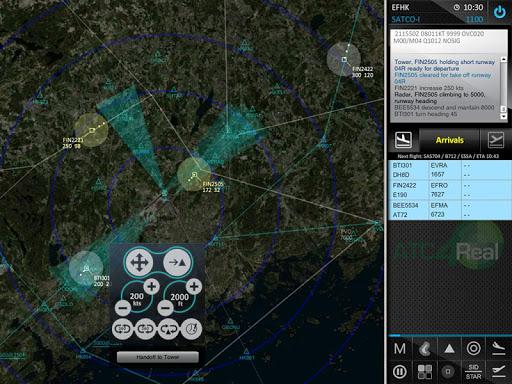This screenshot has height=384, width=512.
Task: Toggle SID/STAR route display
Action: (474, 372)
